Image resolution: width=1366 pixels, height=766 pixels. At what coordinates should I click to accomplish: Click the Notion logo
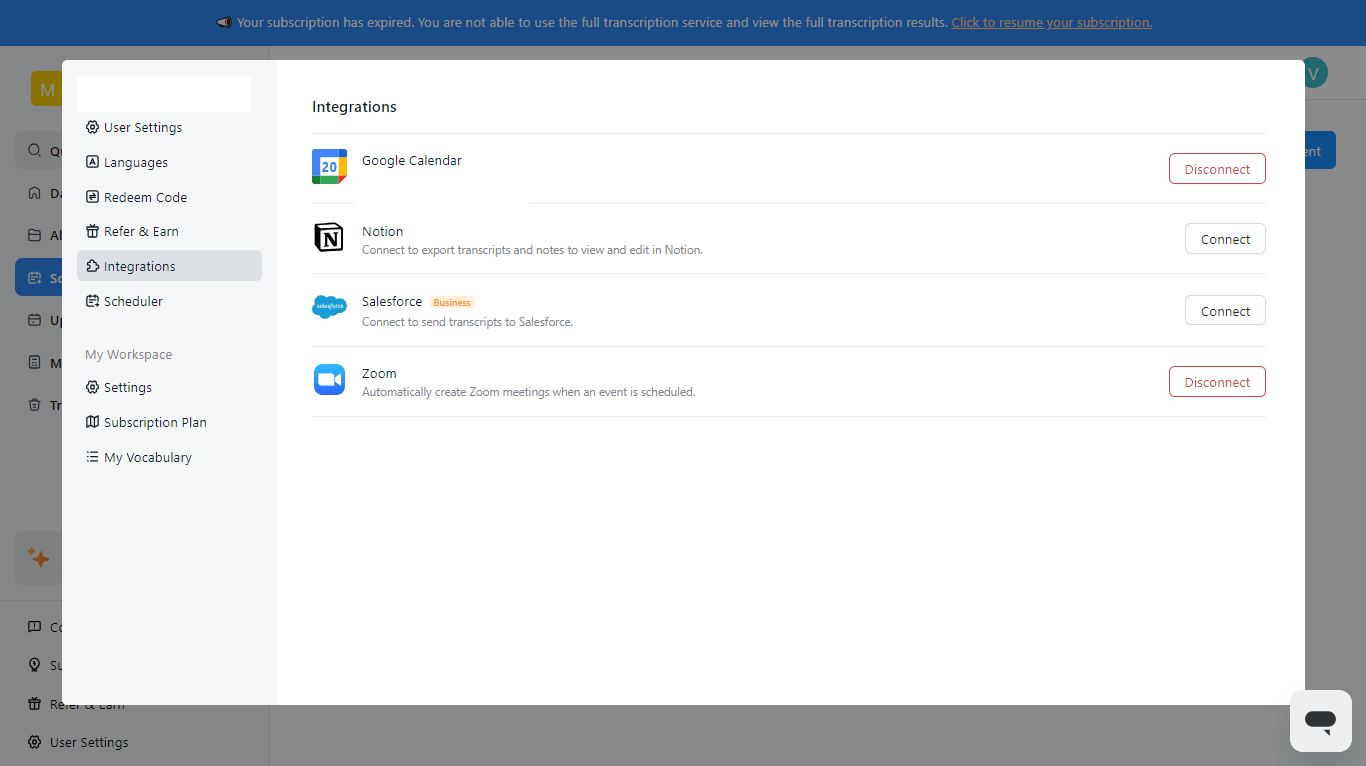329,237
